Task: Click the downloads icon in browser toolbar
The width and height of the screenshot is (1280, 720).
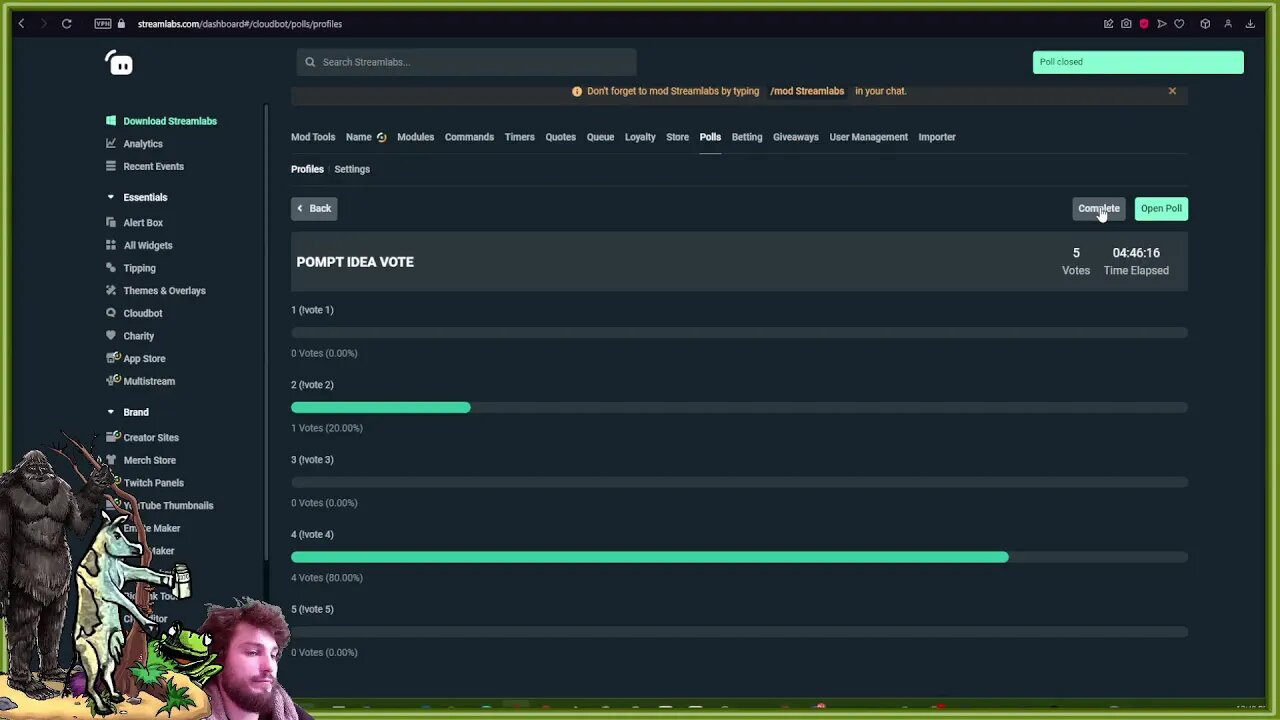Action: point(1250,24)
